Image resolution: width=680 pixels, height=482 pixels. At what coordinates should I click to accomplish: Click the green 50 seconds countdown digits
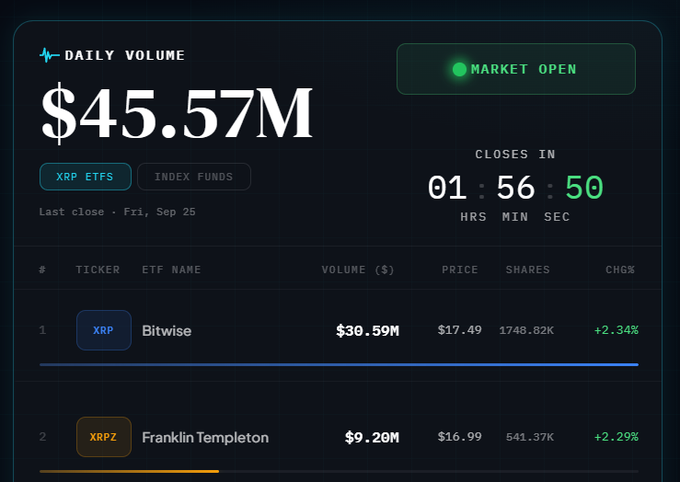pyautogui.click(x=584, y=188)
